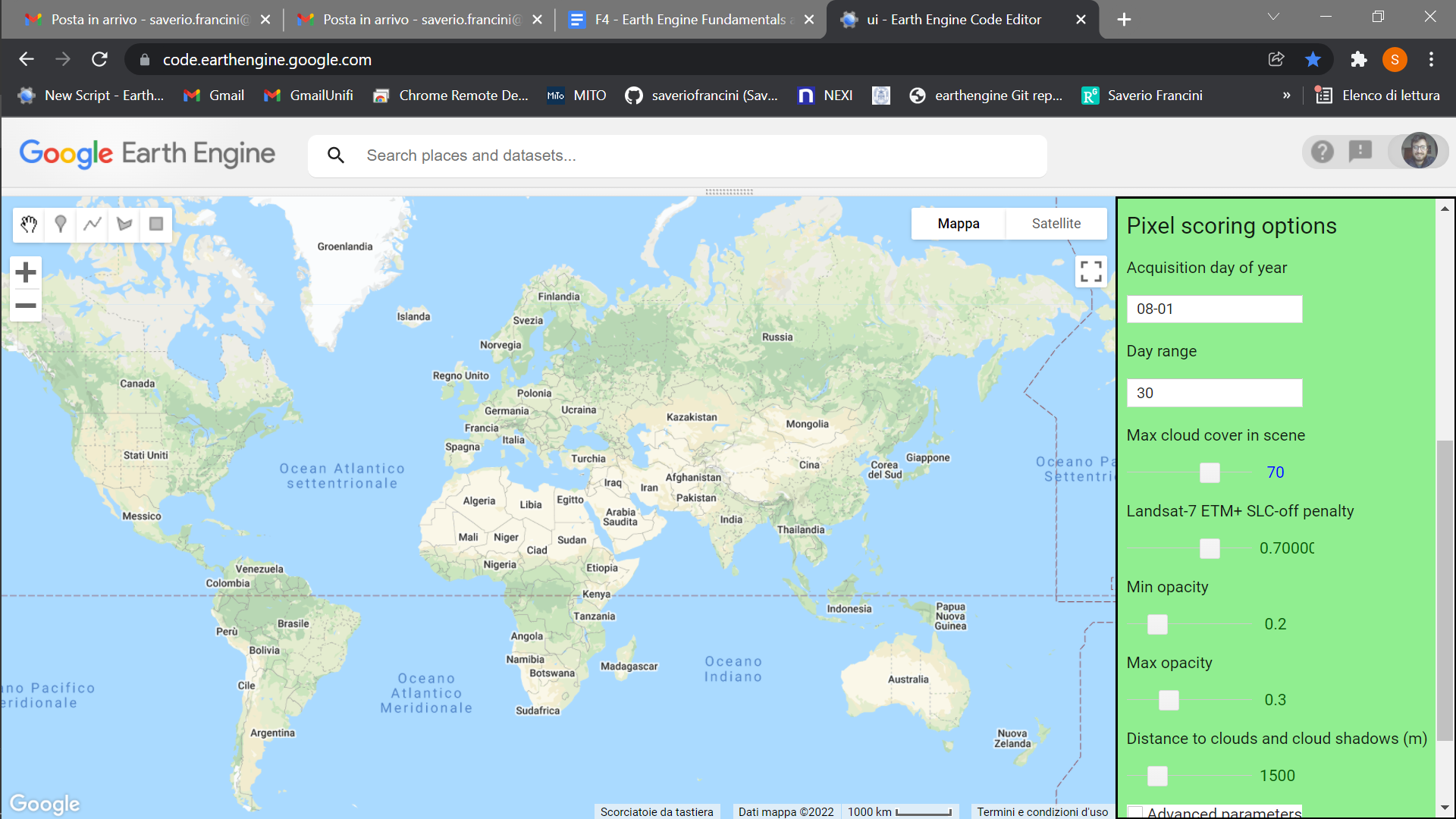The height and width of the screenshot is (819, 1456).
Task: Open a new browser tab
Action: coord(1124,20)
